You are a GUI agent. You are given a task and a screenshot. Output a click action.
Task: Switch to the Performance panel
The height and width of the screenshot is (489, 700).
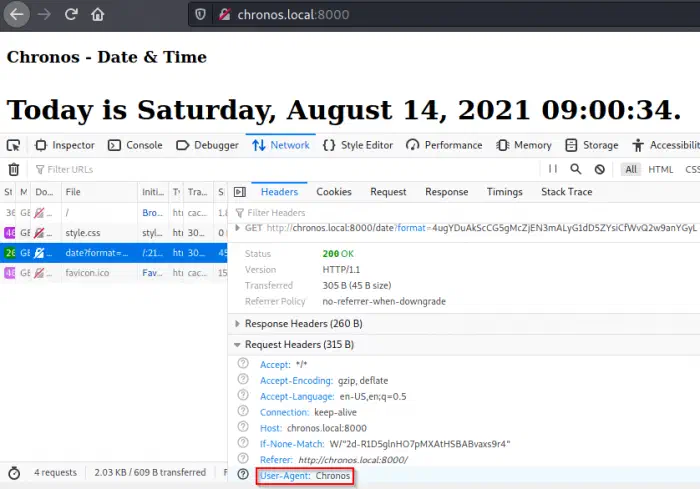coord(444,145)
